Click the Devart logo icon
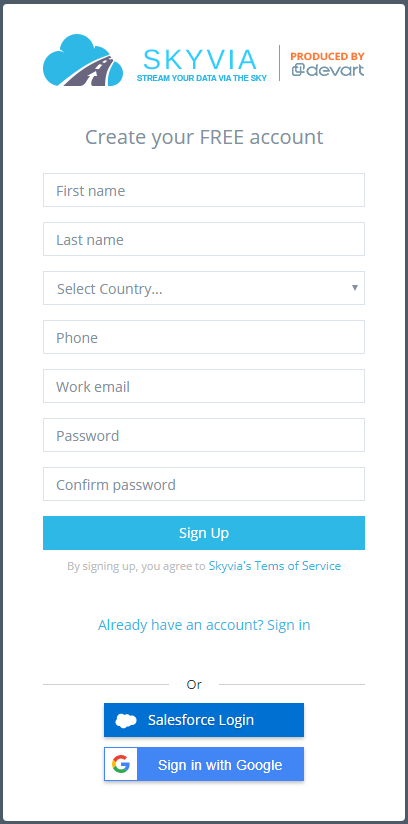 pos(328,70)
